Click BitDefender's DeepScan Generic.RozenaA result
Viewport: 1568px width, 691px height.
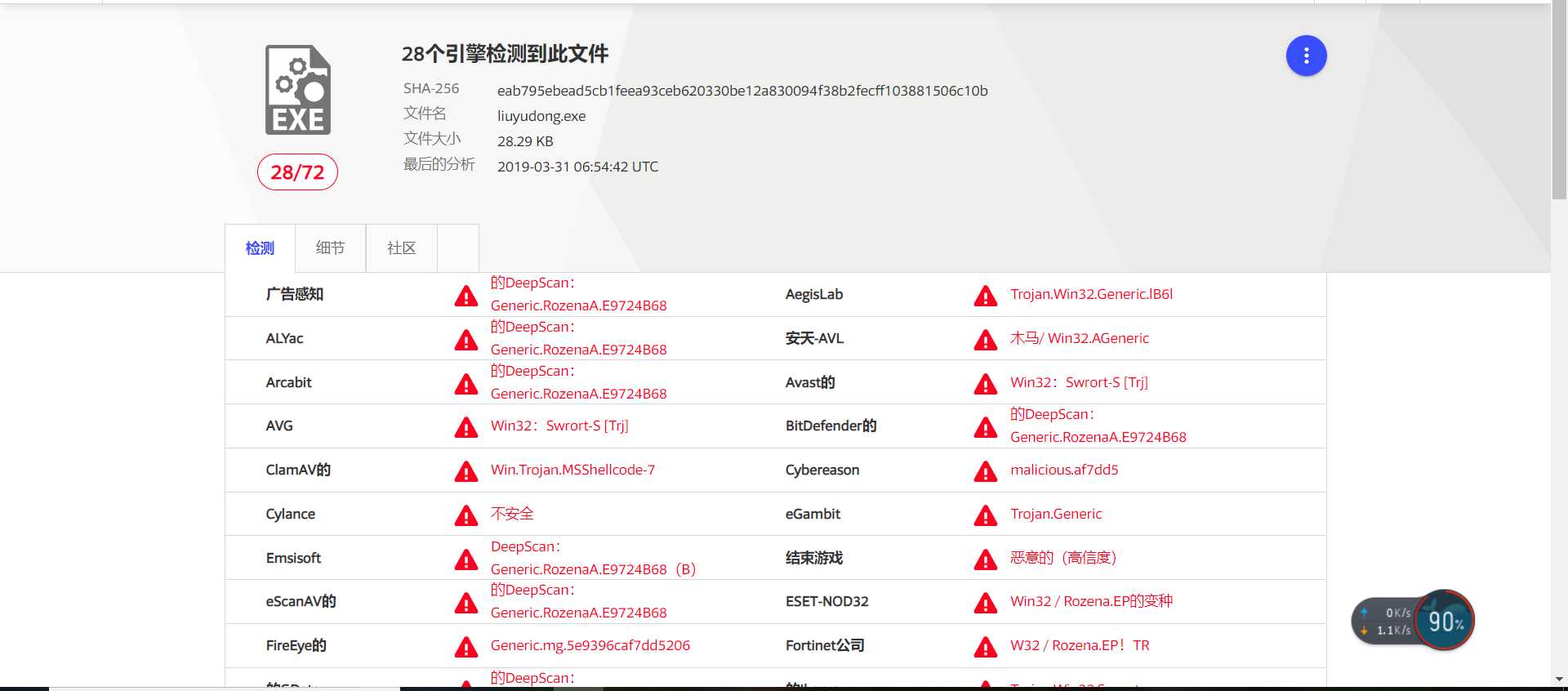(x=1098, y=426)
